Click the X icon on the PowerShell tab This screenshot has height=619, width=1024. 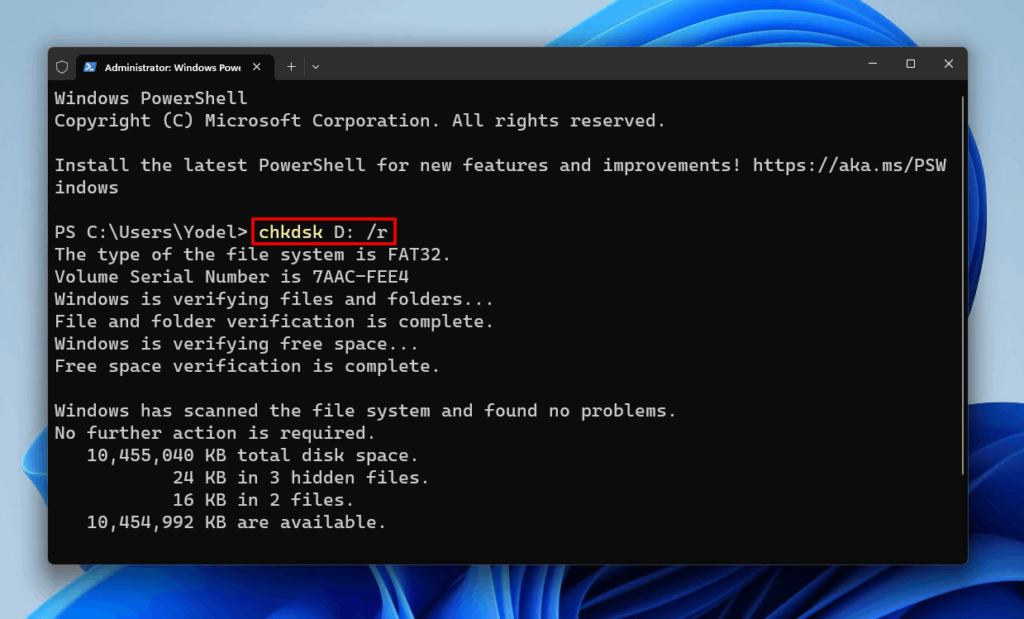tap(256, 67)
